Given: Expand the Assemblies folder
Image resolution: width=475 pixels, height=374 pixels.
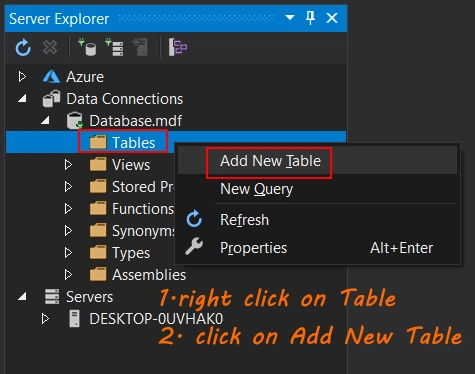Looking at the screenshot, I should tap(68, 275).
